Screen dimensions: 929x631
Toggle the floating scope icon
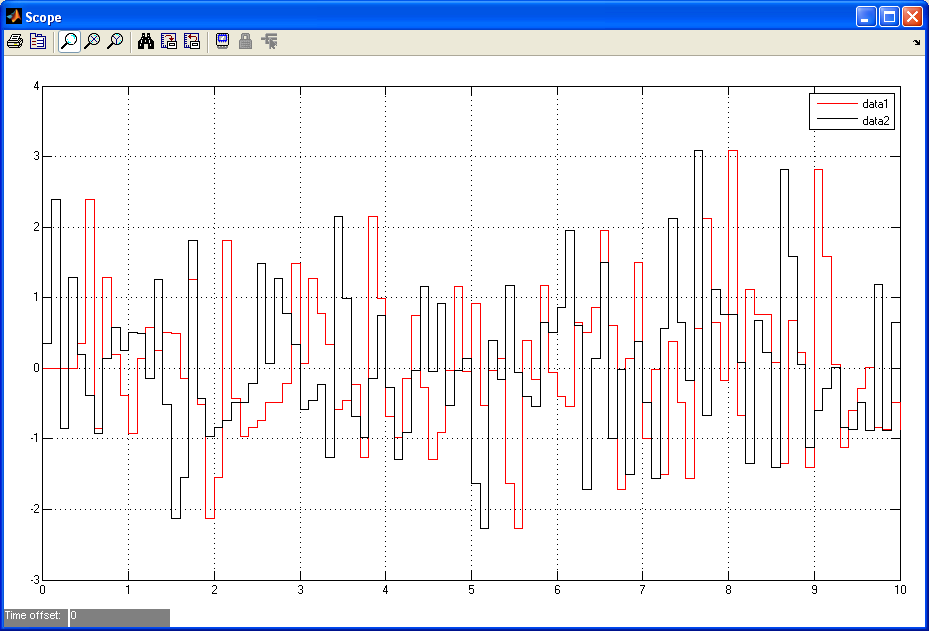tap(222, 41)
